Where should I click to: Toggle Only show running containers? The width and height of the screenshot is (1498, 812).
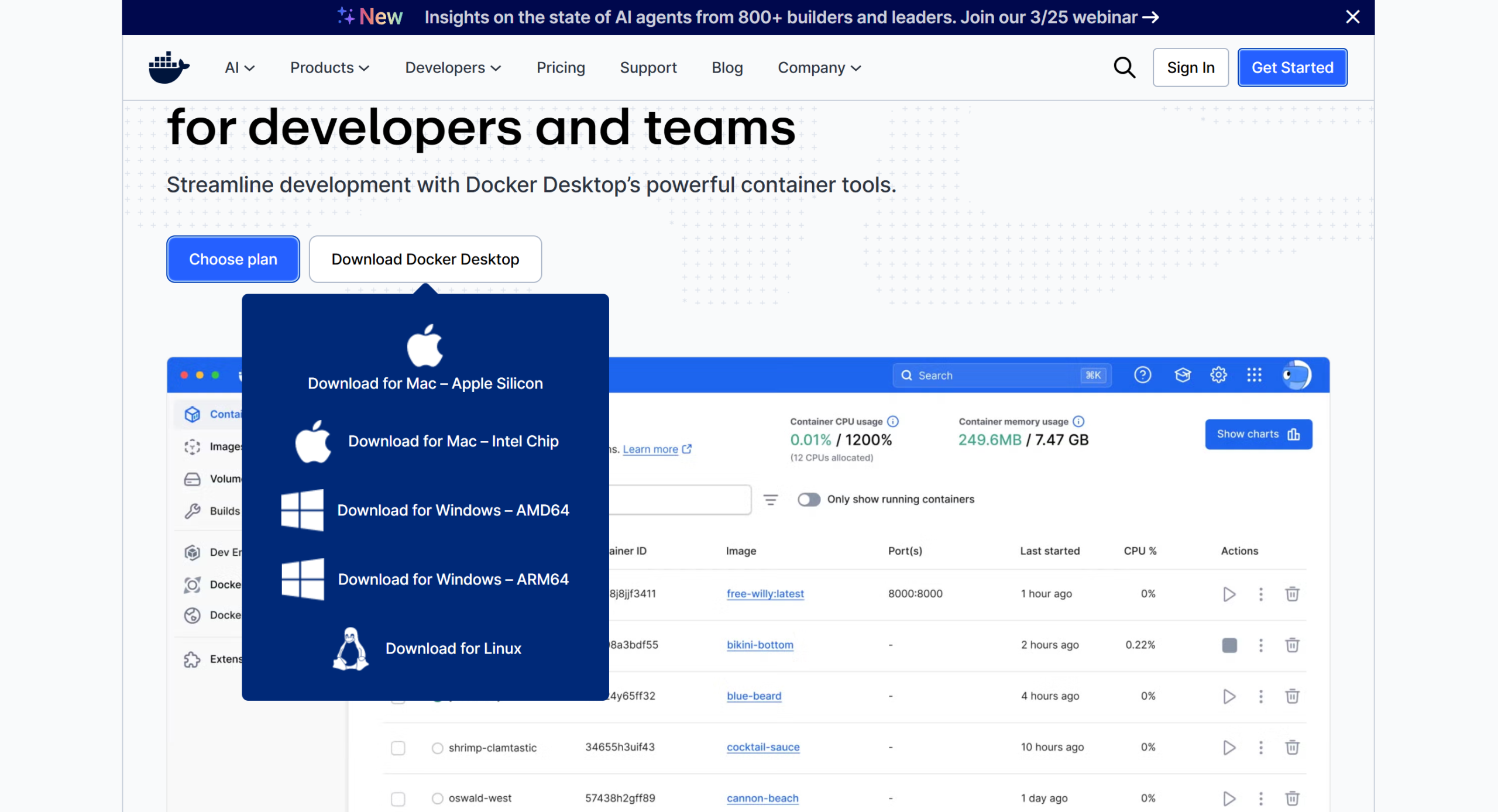809,500
